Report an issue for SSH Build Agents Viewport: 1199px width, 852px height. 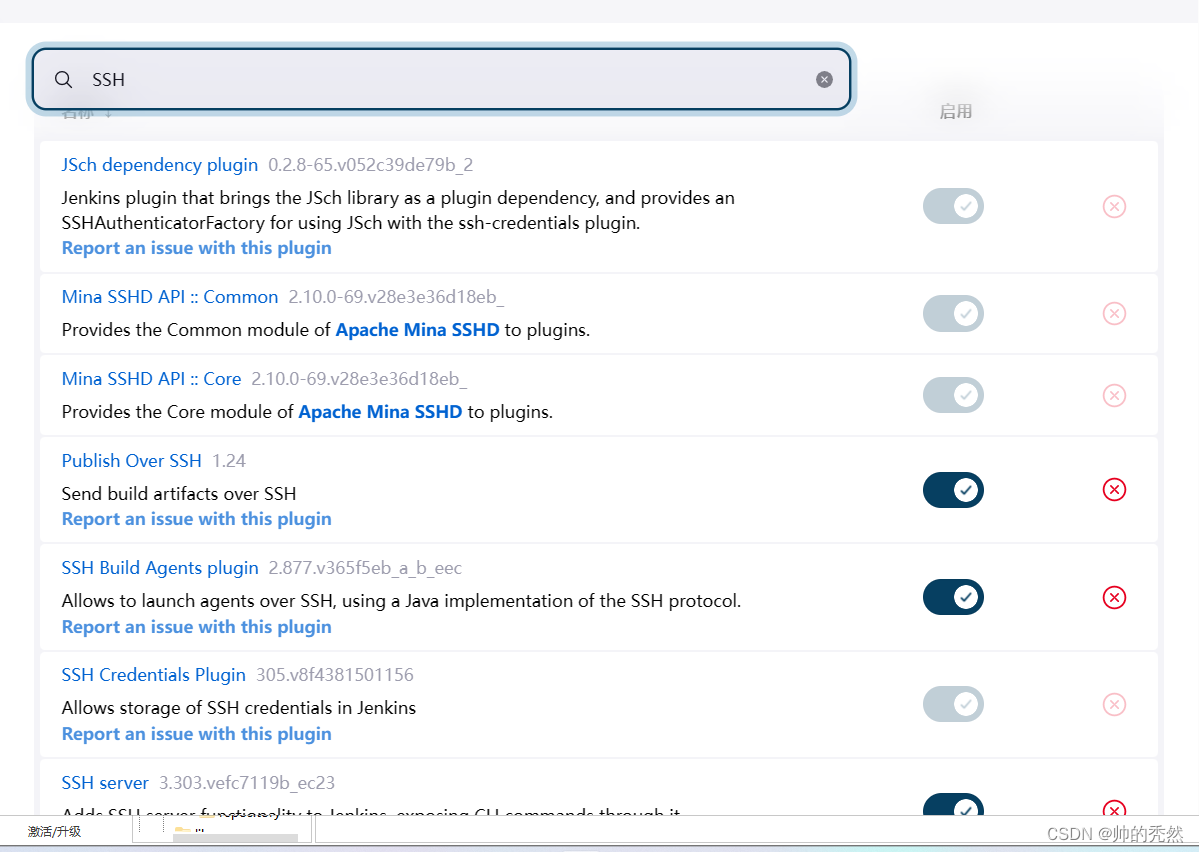(x=197, y=626)
